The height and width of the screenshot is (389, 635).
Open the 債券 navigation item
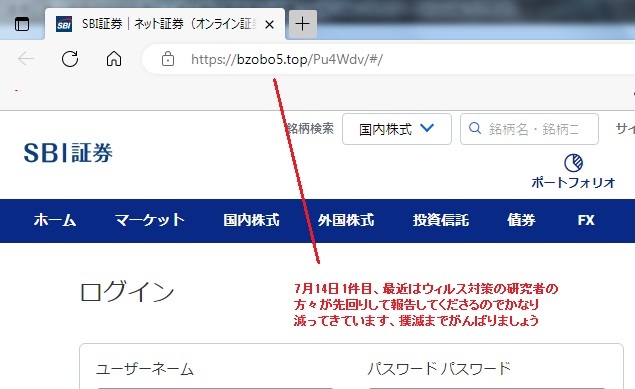(x=521, y=220)
